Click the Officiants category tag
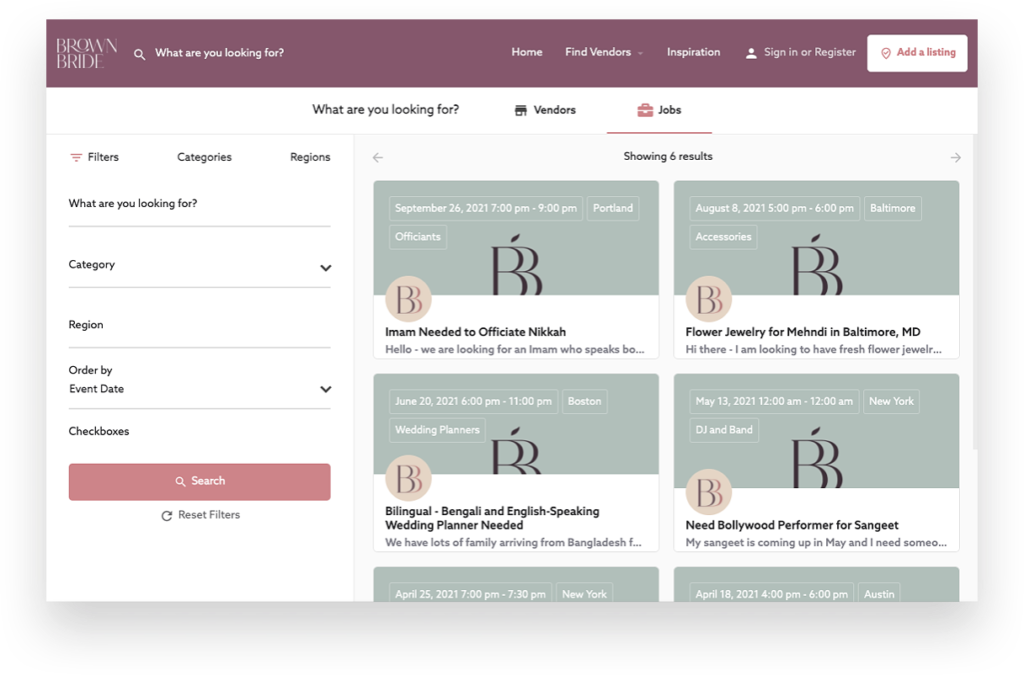Image resolution: width=1024 pixels, height=675 pixels. (x=418, y=237)
